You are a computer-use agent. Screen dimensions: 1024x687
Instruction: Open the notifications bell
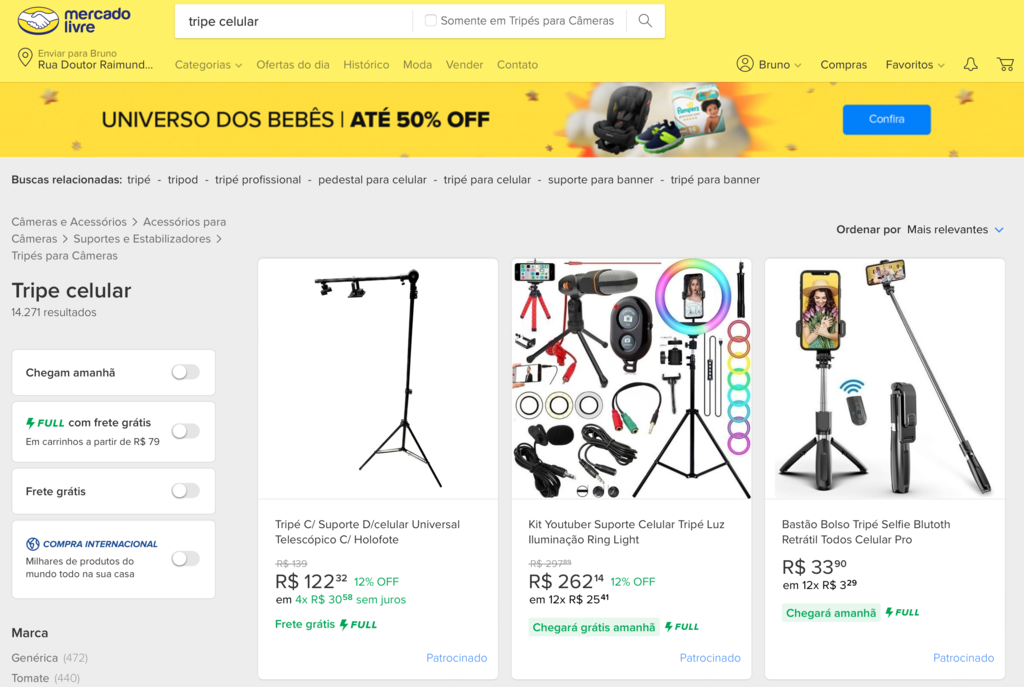[969, 64]
